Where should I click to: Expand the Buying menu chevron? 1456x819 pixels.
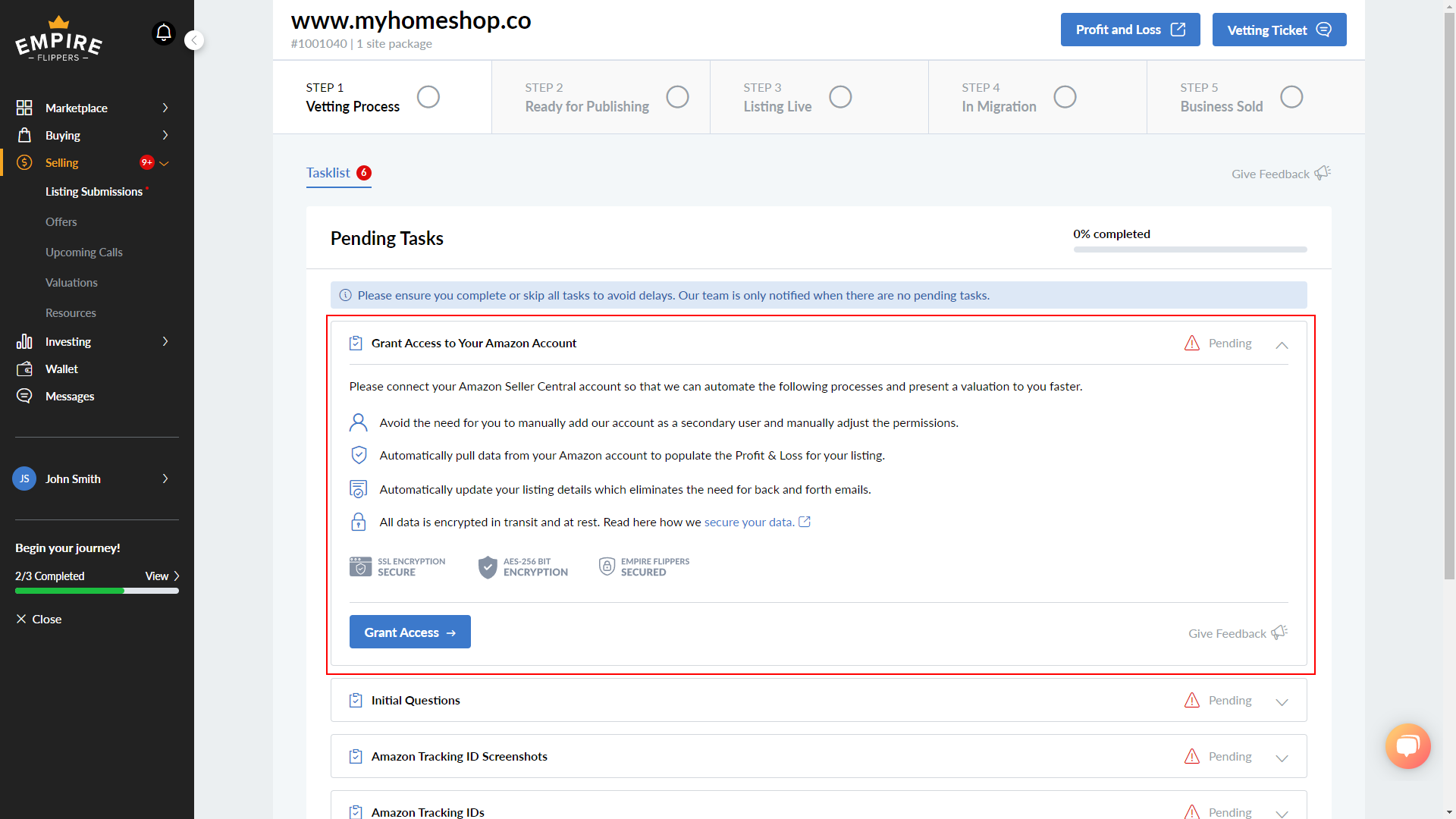(165, 135)
